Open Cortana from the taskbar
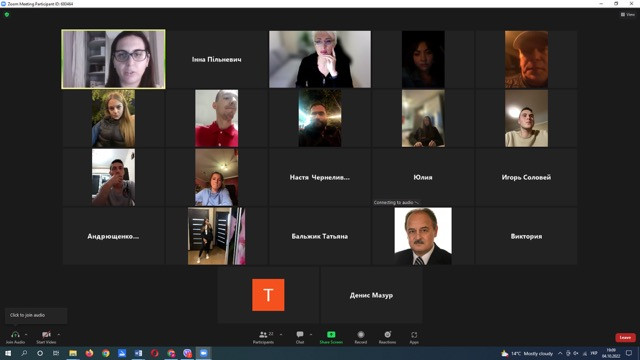The image size is (640, 360). (40, 353)
